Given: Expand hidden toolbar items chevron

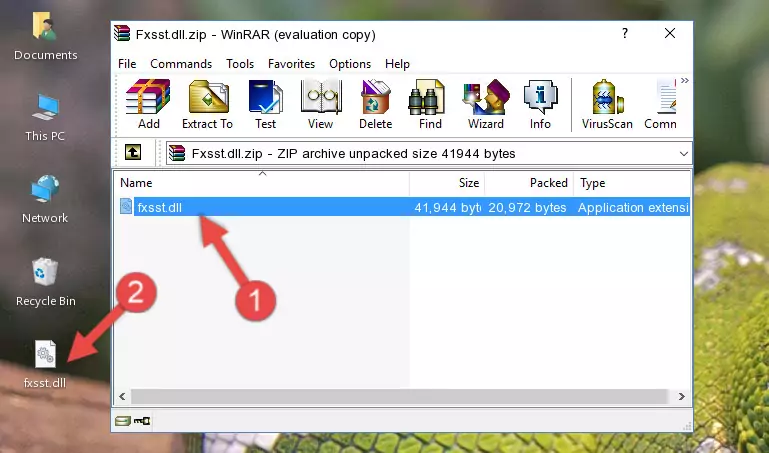Looking at the screenshot, I should [x=685, y=81].
